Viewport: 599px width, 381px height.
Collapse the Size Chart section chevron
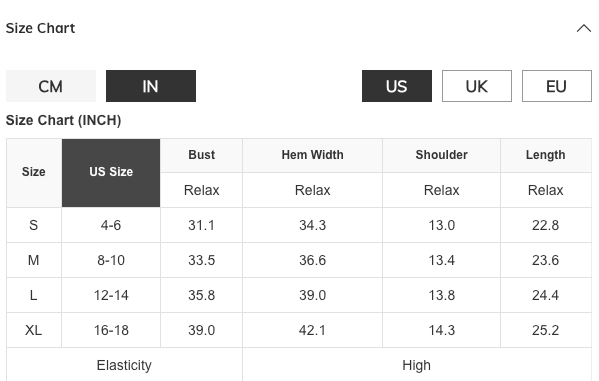pyautogui.click(x=583, y=28)
